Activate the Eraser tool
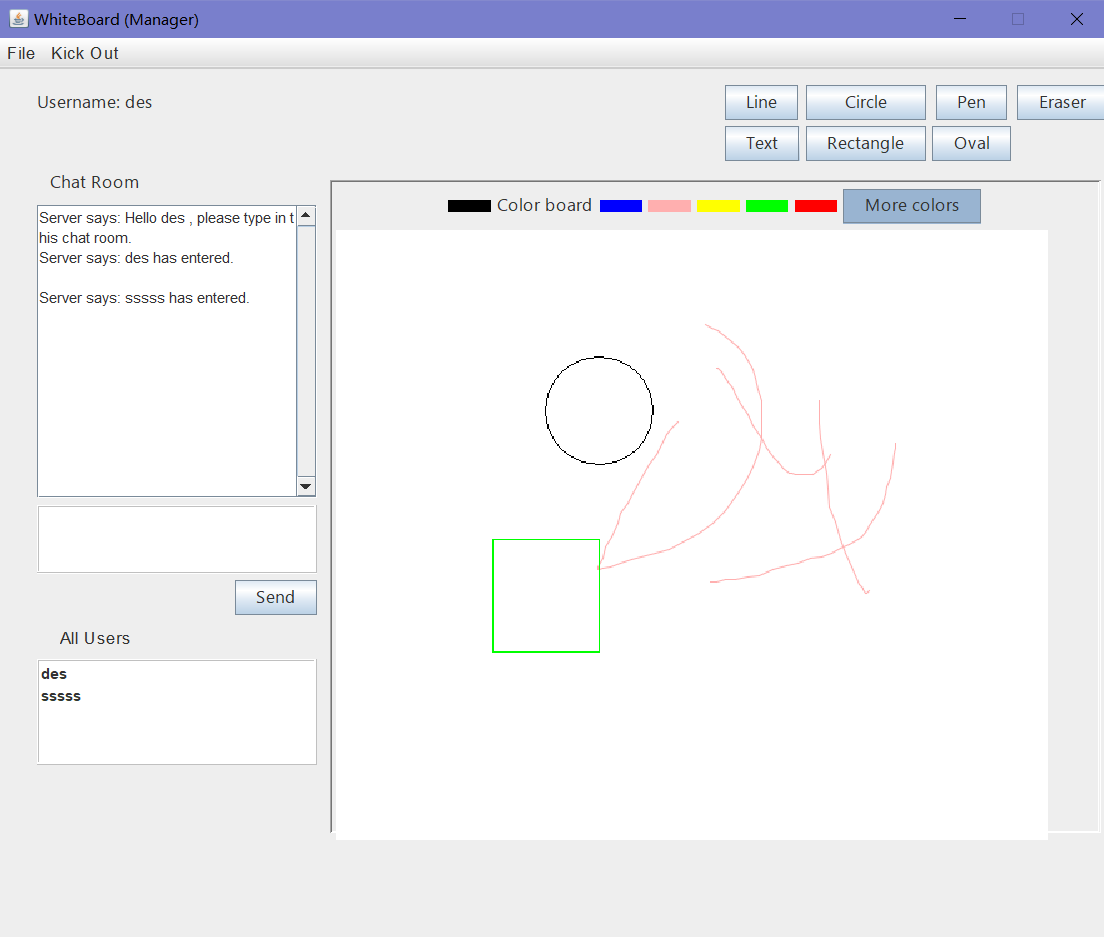Viewport: 1104px width, 937px height. 1061,103
